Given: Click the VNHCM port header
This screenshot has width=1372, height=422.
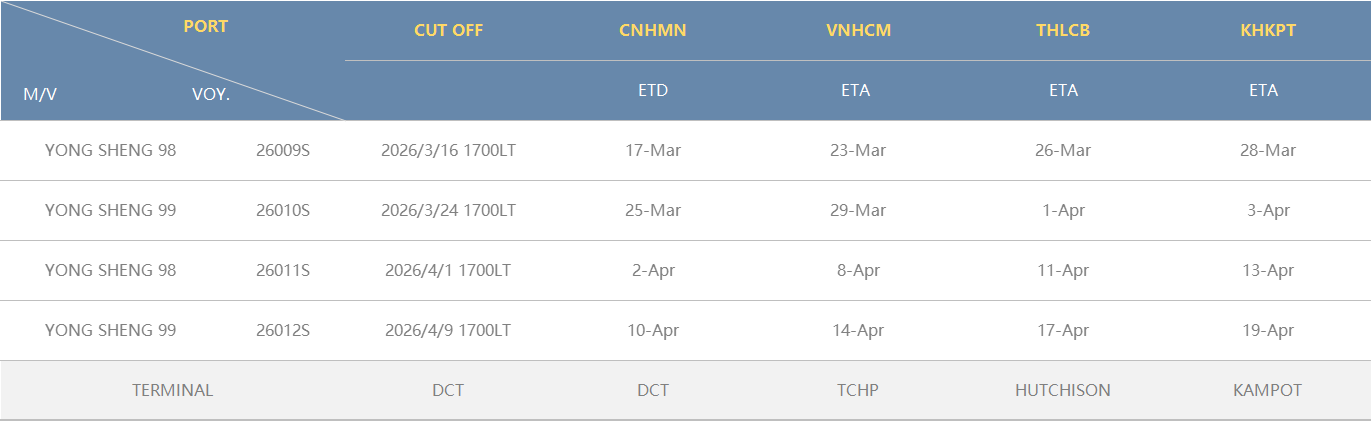Looking at the screenshot, I should [x=858, y=30].
